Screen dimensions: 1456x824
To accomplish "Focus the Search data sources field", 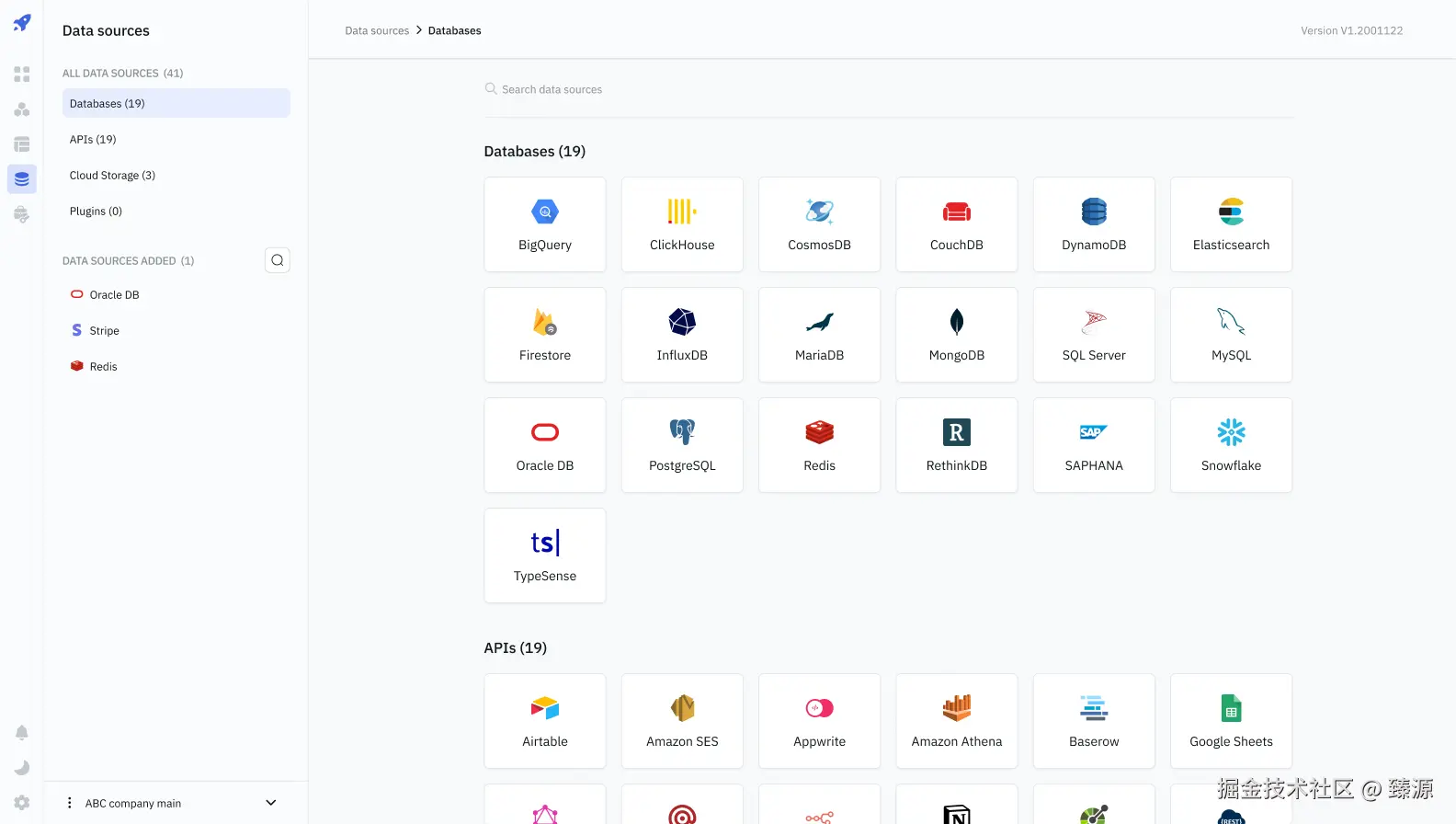I will (x=889, y=89).
